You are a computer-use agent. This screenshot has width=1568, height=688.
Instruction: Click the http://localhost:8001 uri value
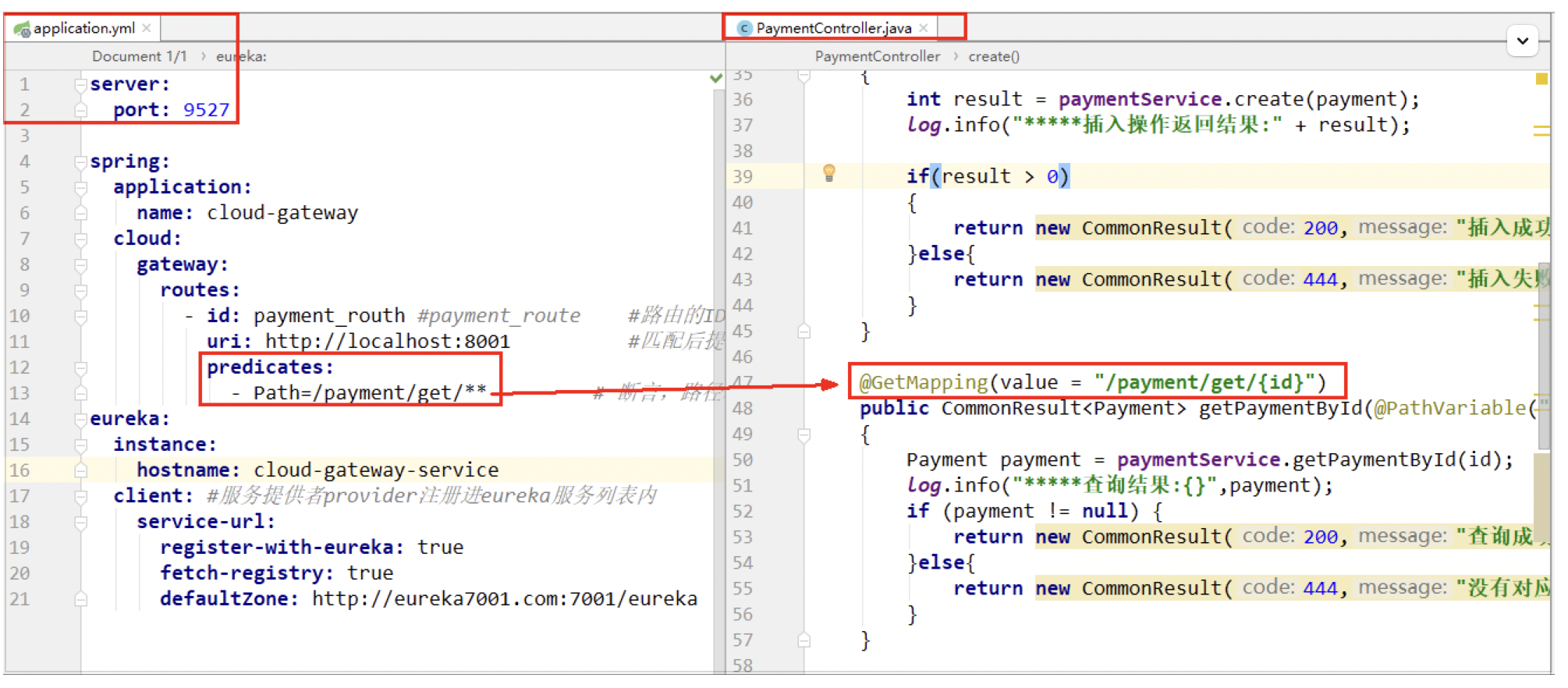[x=387, y=342]
